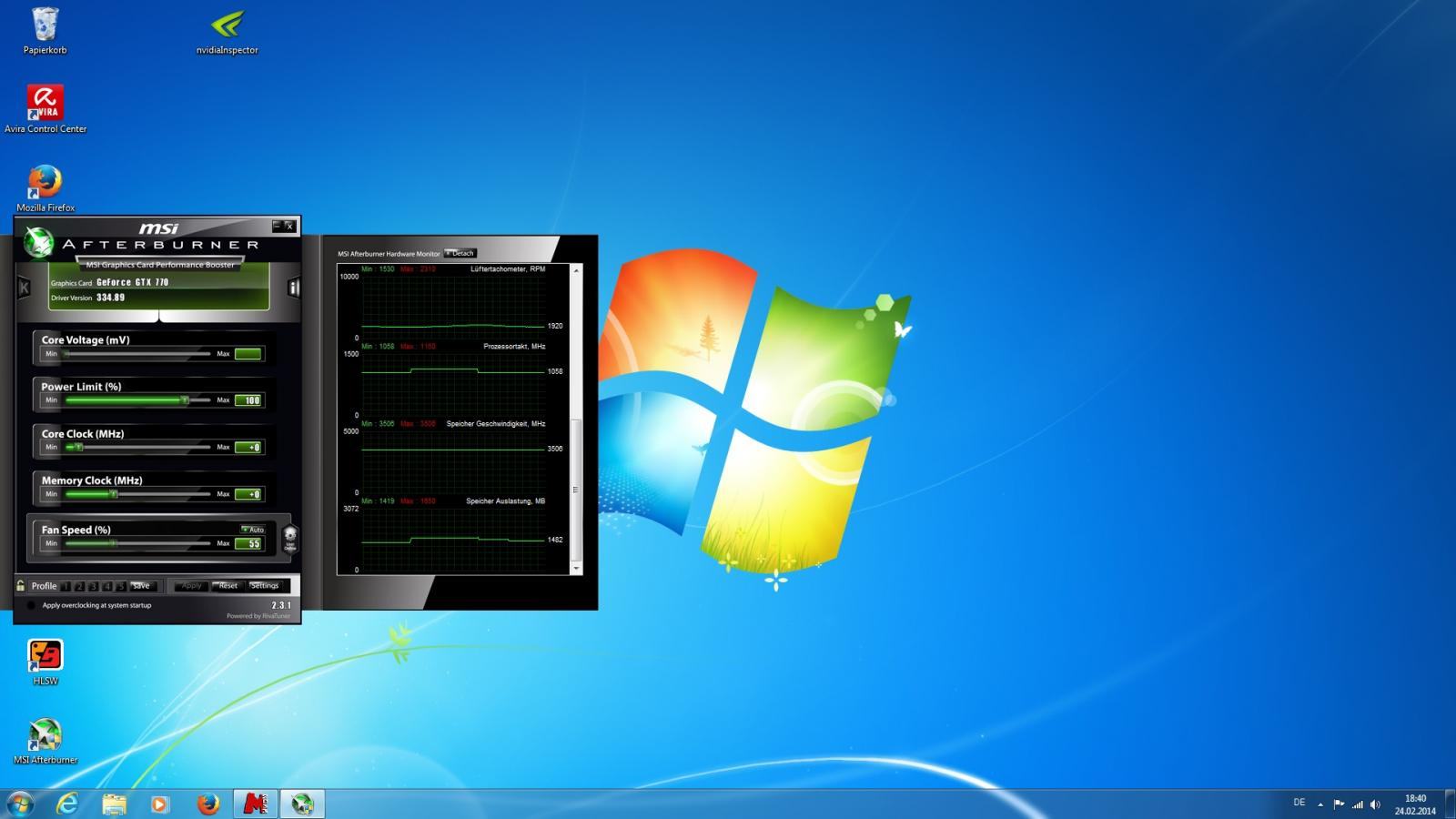Select profile slot 5
The height and width of the screenshot is (819, 1456).
[120, 586]
